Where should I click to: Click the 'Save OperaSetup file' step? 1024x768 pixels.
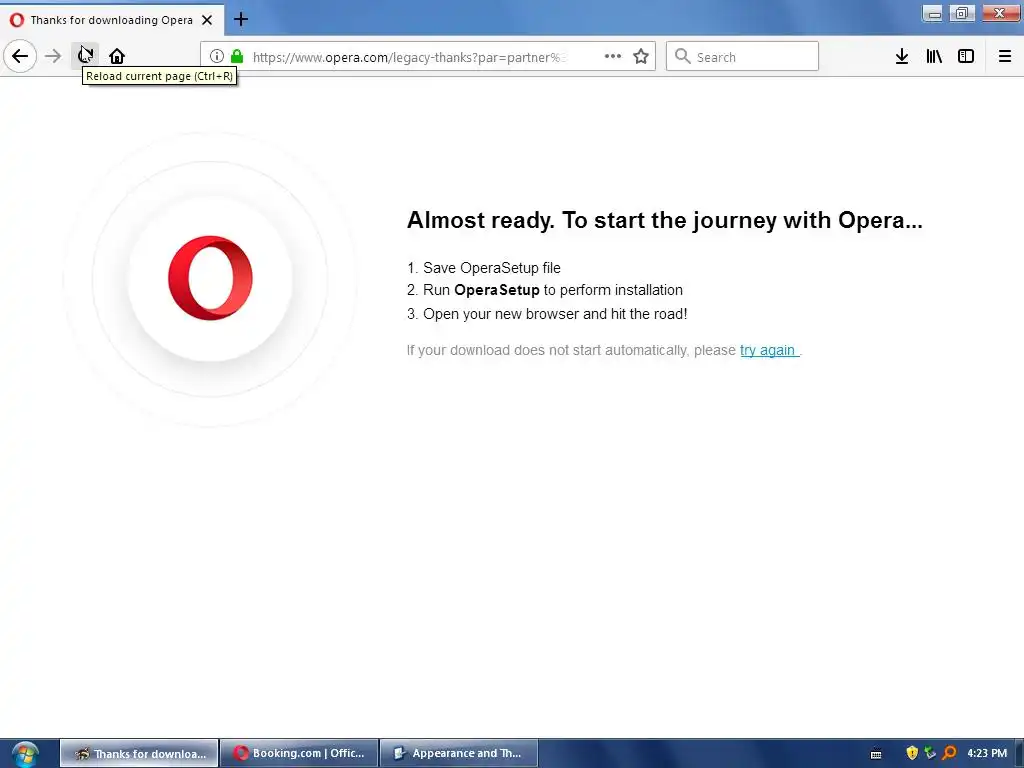tap(484, 268)
